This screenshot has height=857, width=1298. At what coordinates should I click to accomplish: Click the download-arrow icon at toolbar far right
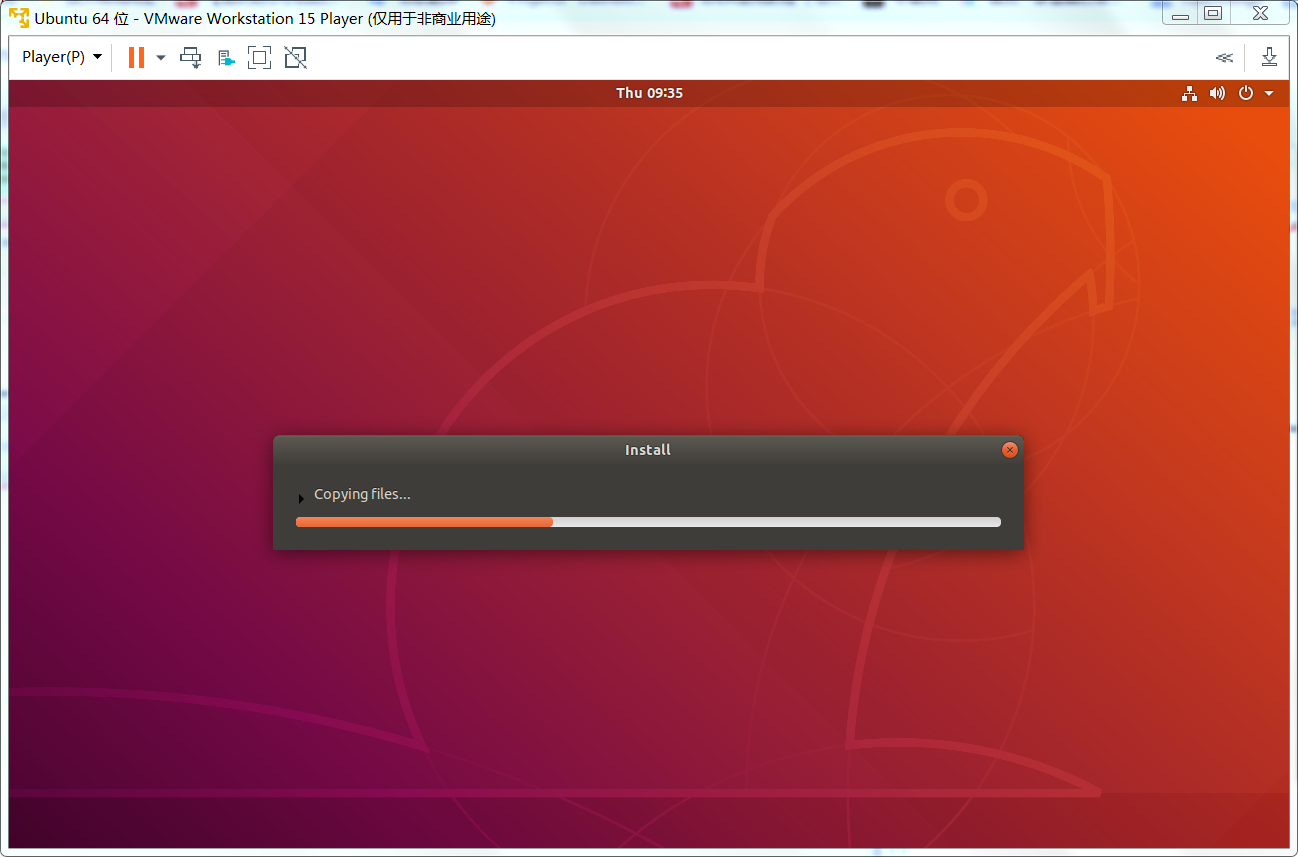(x=1269, y=57)
